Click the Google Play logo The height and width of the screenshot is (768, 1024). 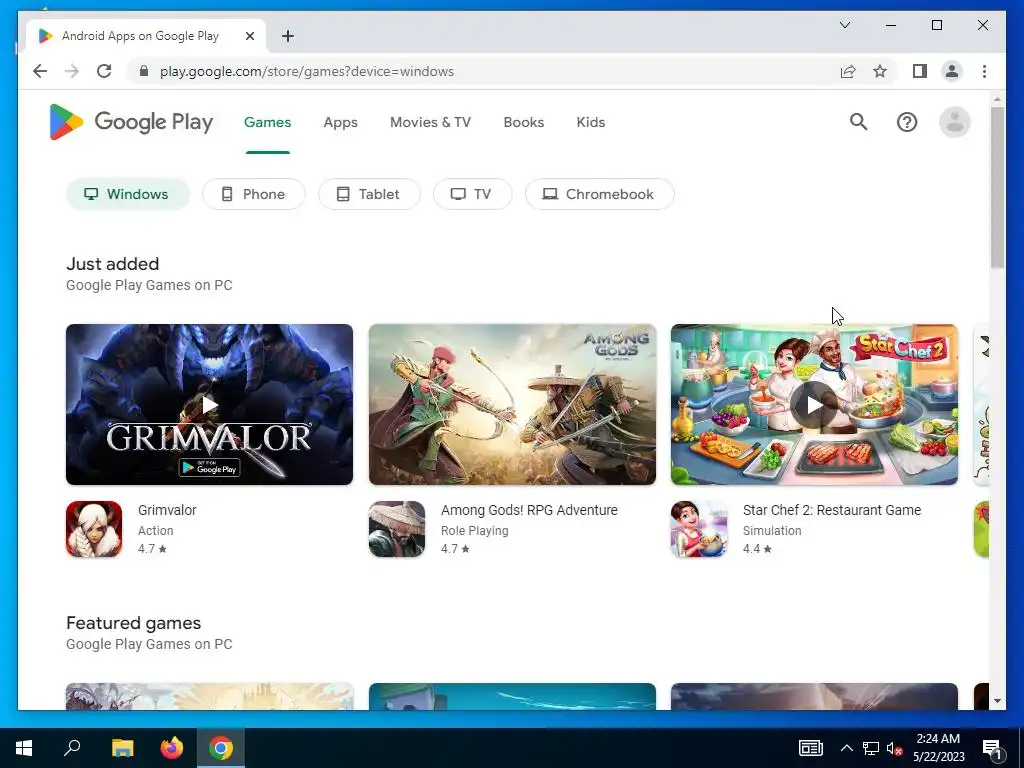click(x=131, y=122)
